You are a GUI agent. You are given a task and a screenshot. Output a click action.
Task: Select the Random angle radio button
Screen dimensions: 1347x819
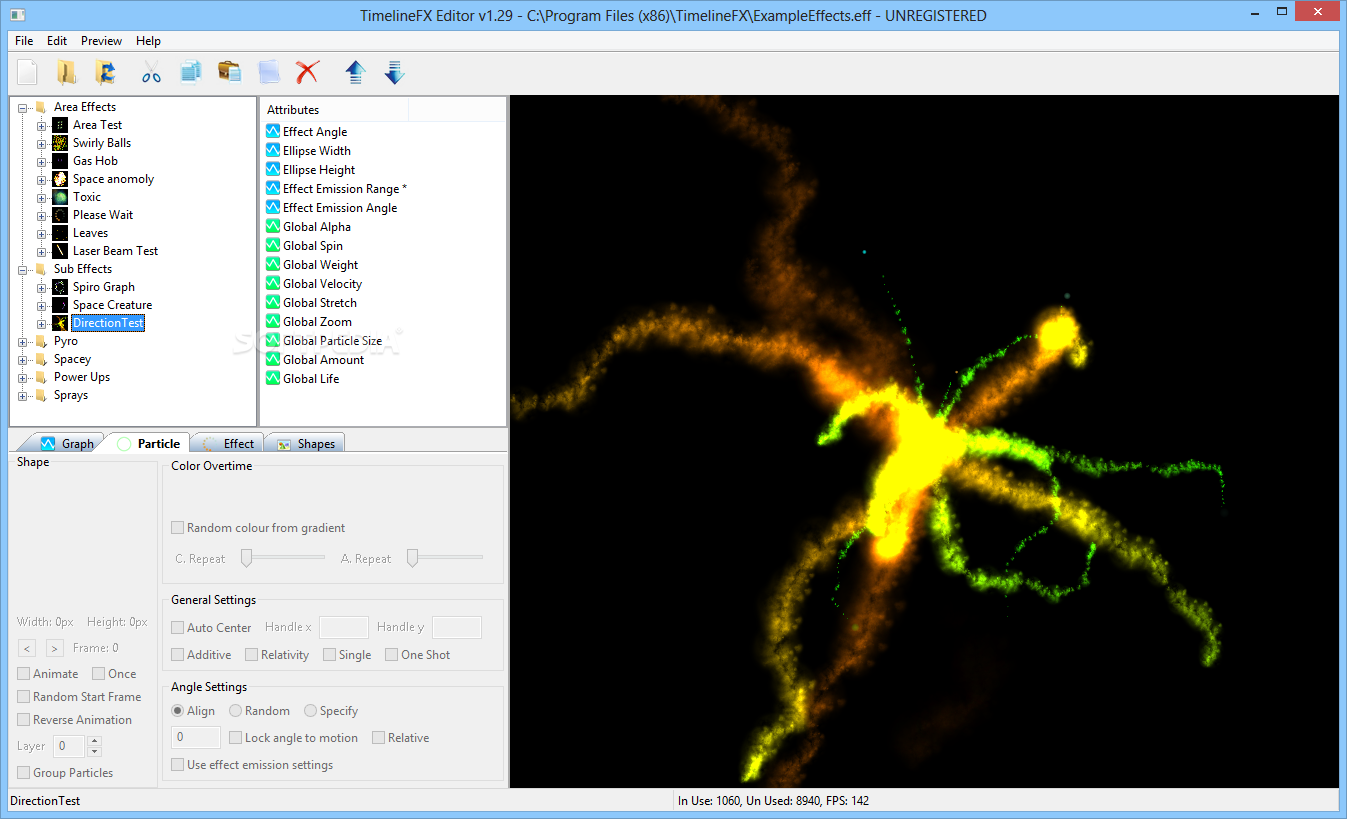[235, 711]
